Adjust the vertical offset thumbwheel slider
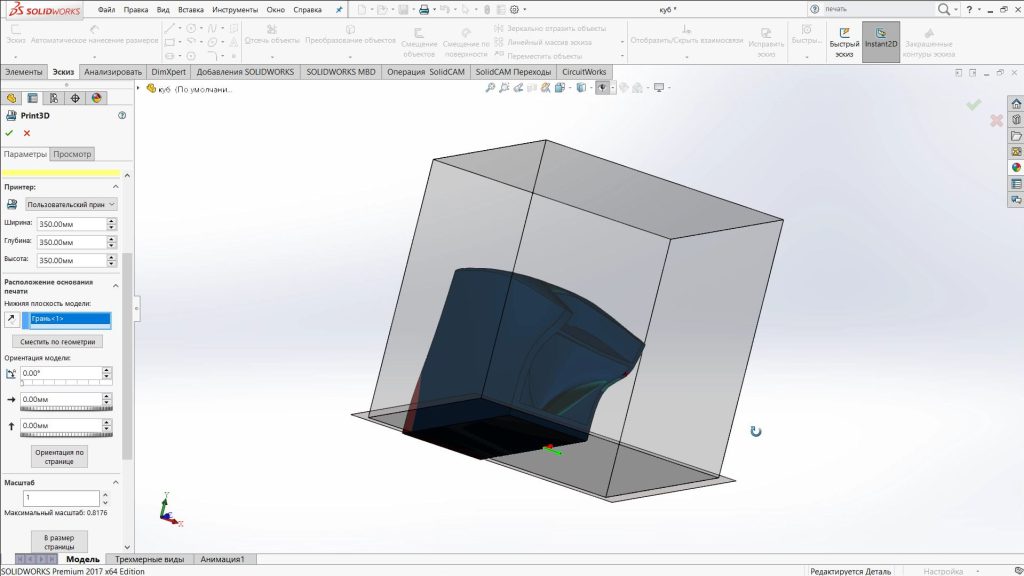 66,434
